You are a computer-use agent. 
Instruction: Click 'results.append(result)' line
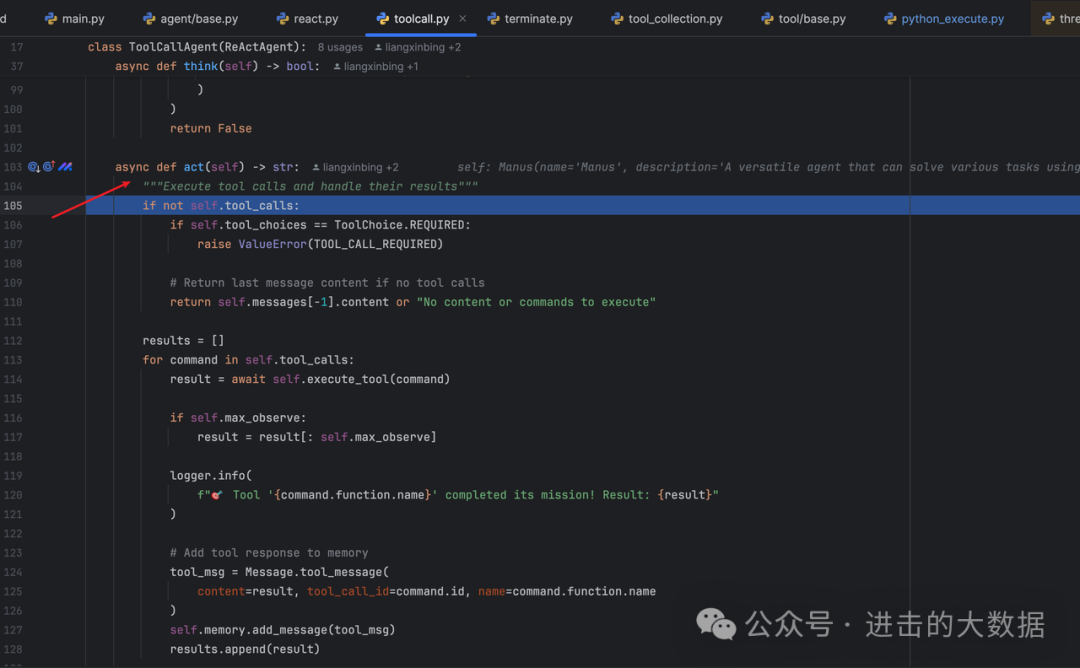tap(245, 649)
